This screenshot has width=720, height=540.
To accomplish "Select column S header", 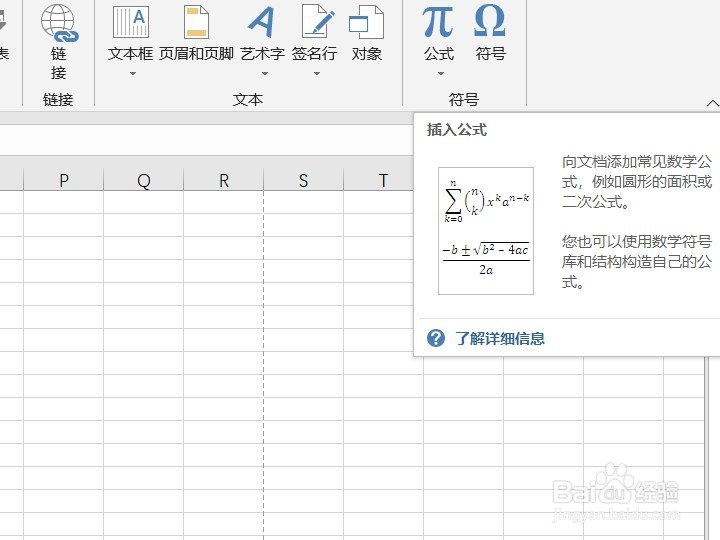I will pos(304,180).
